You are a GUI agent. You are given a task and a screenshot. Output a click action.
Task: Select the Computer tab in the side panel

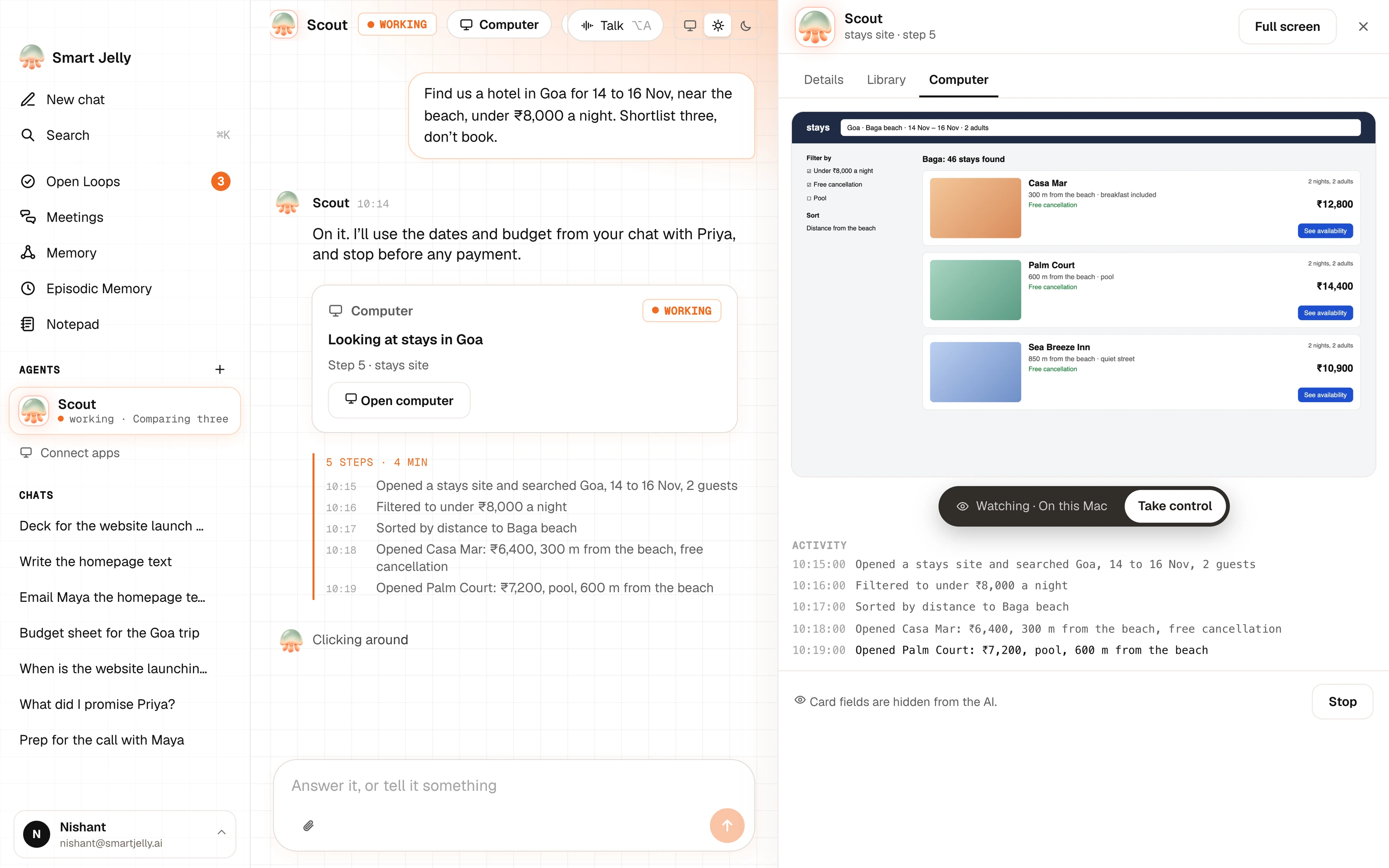[959, 80]
